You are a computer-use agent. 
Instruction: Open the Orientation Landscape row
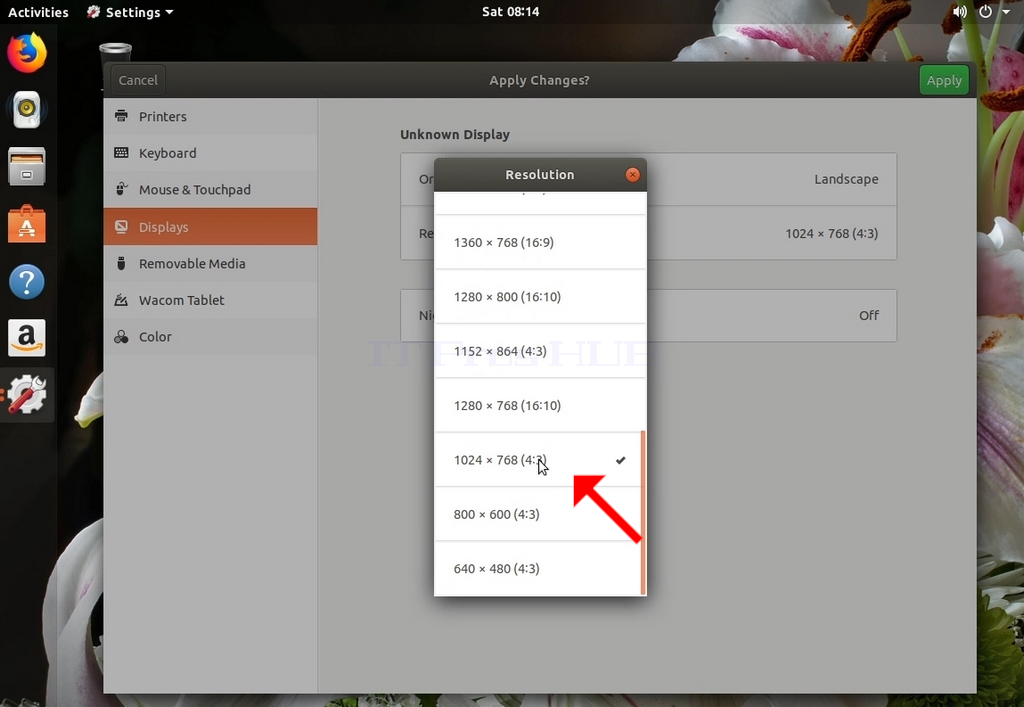648,180
